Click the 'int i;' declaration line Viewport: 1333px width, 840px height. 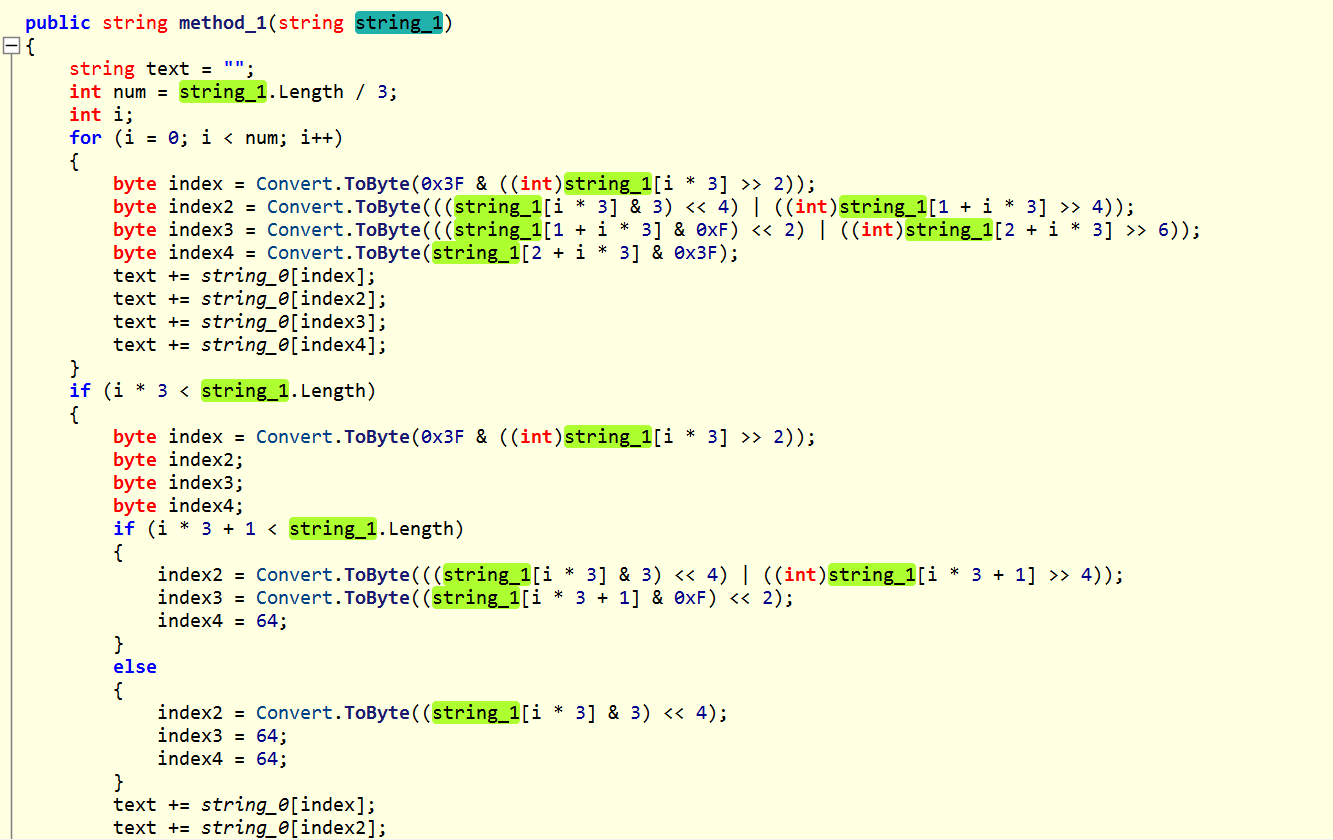[102, 115]
